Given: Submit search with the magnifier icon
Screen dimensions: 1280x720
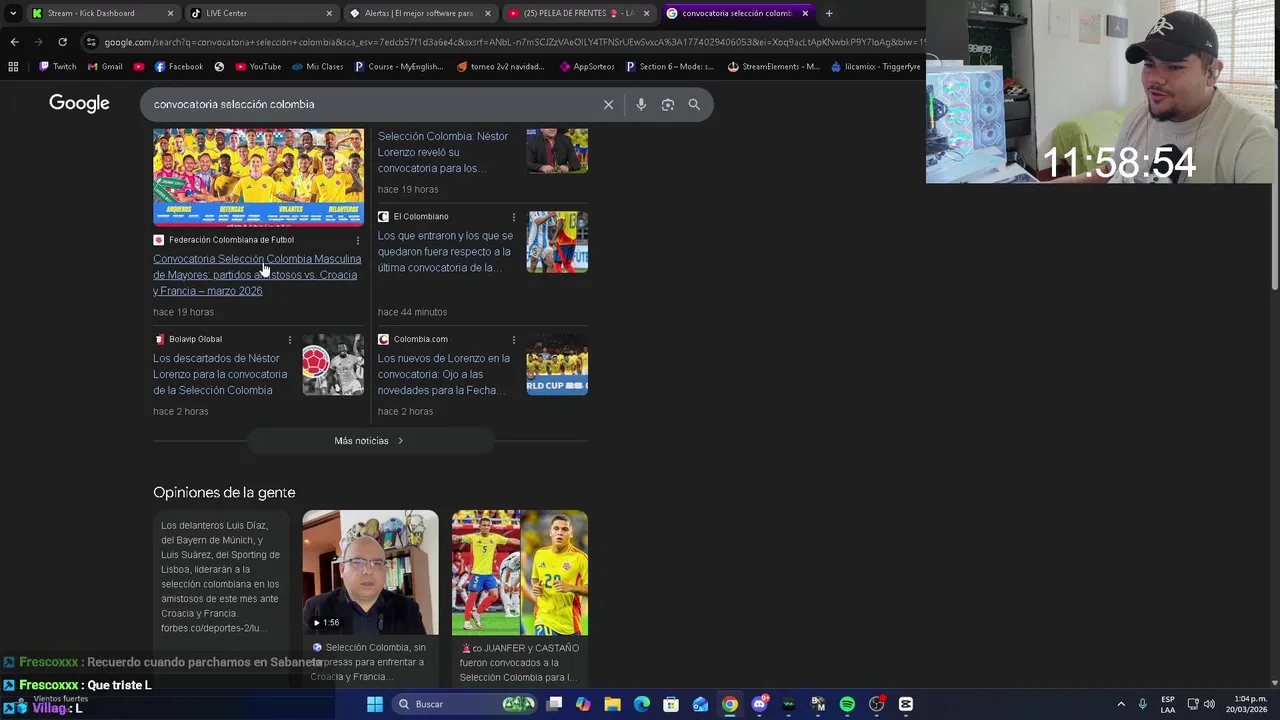Looking at the screenshot, I should 694,104.
